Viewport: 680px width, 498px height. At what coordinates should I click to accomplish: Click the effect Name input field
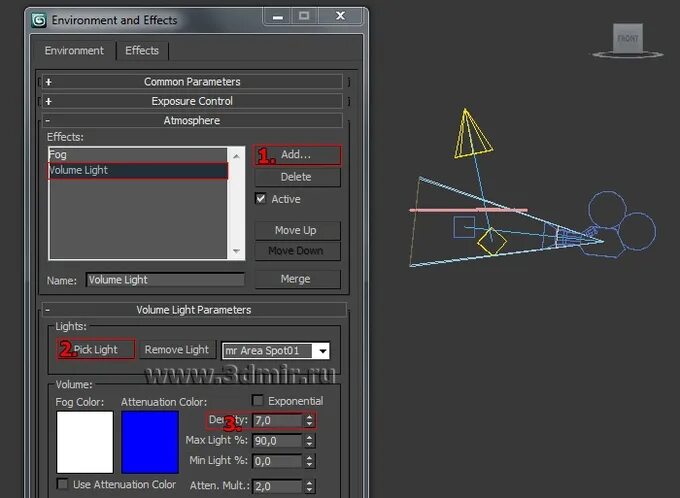pyautogui.click(x=165, y=280)
